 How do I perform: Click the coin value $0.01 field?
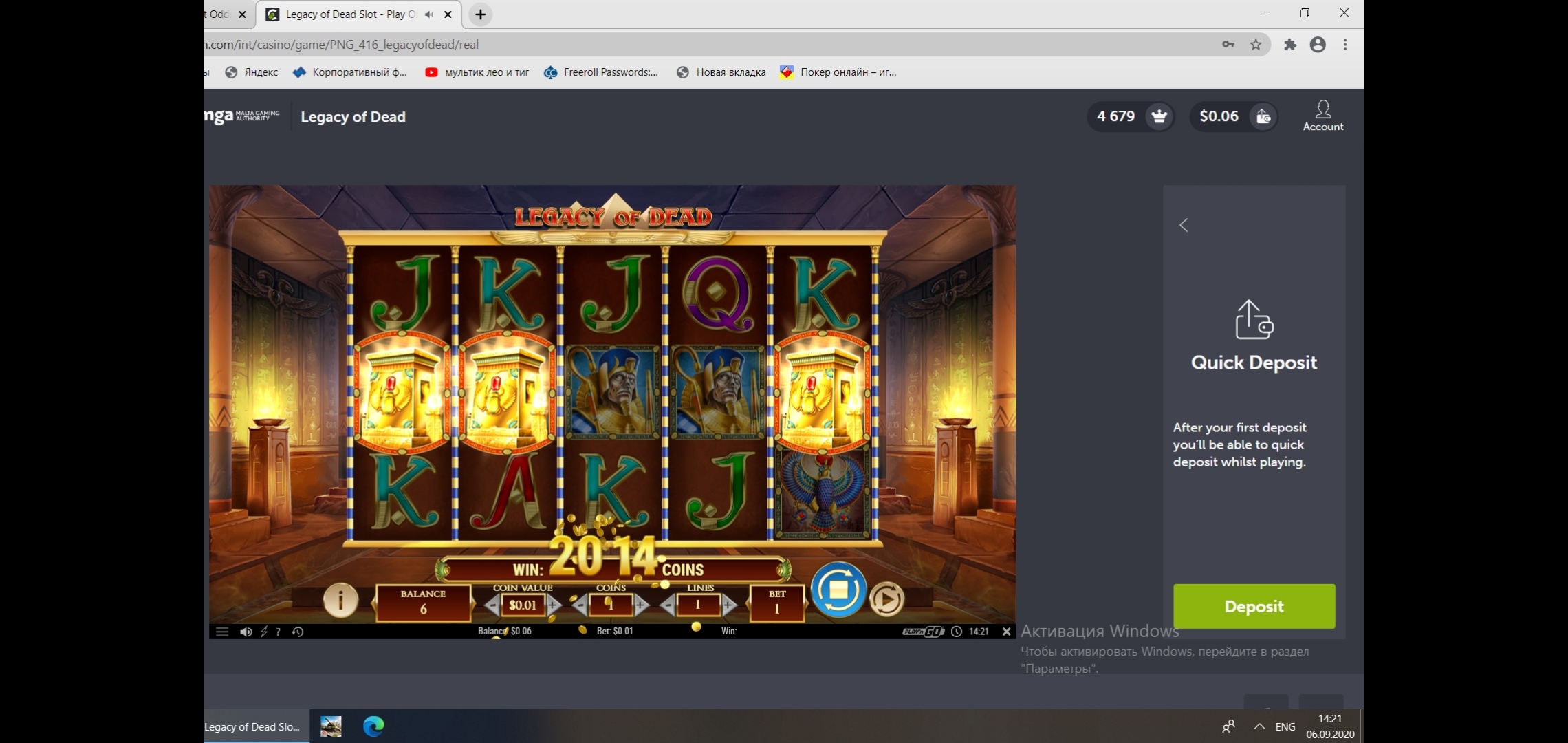pyautogui.click(x=523, y=605)
